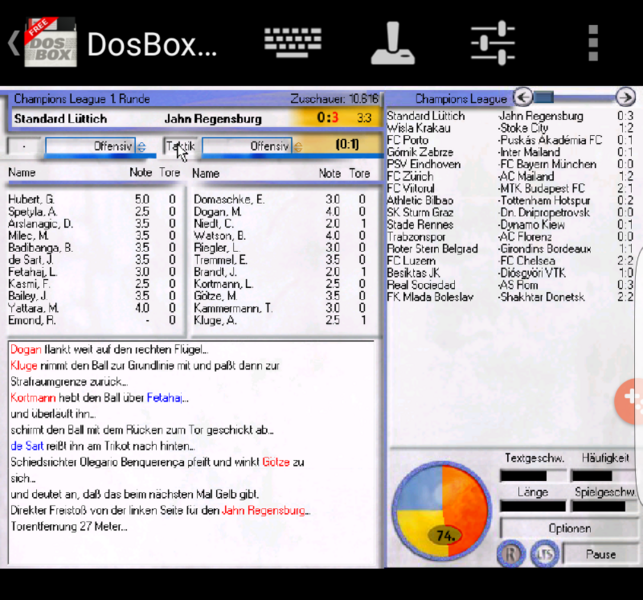The width and height of the screenshot is (643, 600).
Task: Click the Roter Stern Belgrad result row
Action: tap(510, 249)
